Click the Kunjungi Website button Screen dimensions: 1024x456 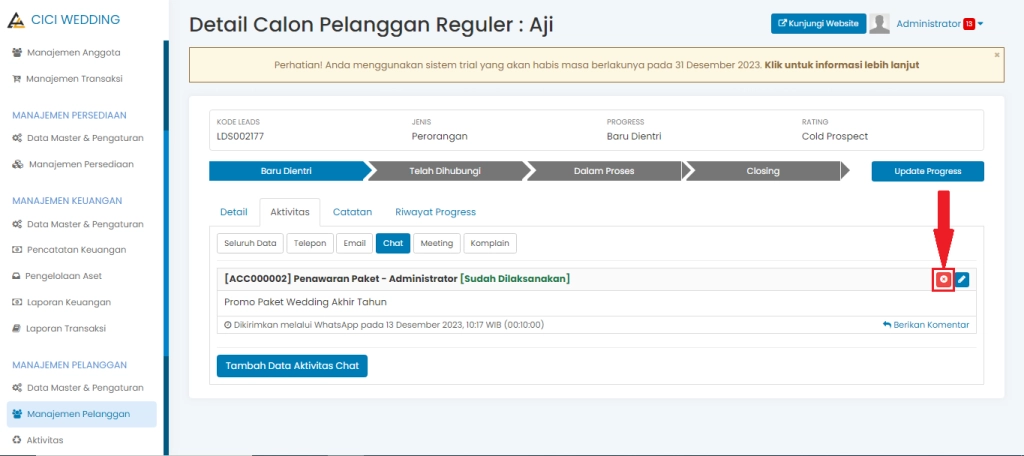point(817,24)
